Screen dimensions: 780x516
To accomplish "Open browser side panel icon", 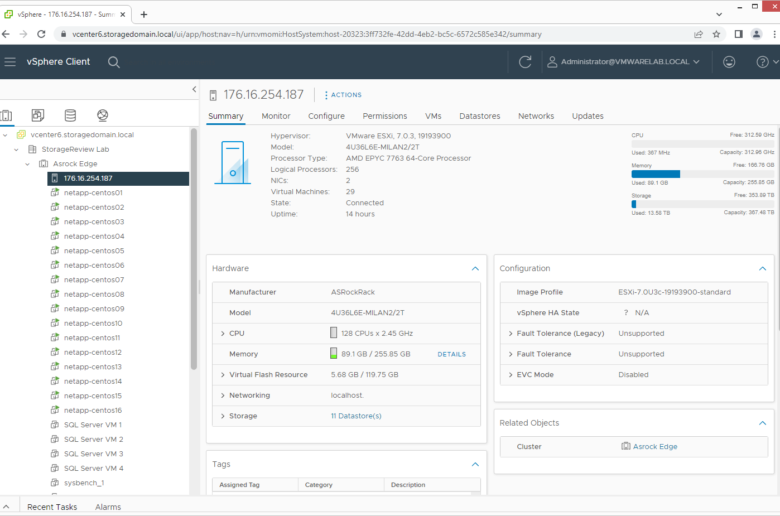I will click(x=738, y=34).
